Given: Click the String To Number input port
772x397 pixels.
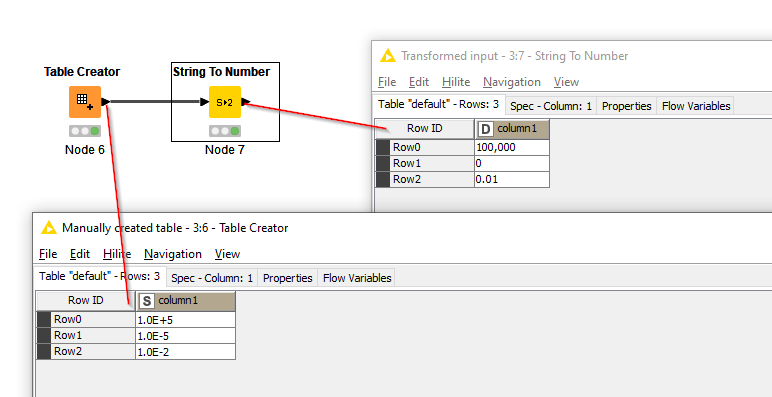Looking at the screenshot, I should tap(204, 102).
